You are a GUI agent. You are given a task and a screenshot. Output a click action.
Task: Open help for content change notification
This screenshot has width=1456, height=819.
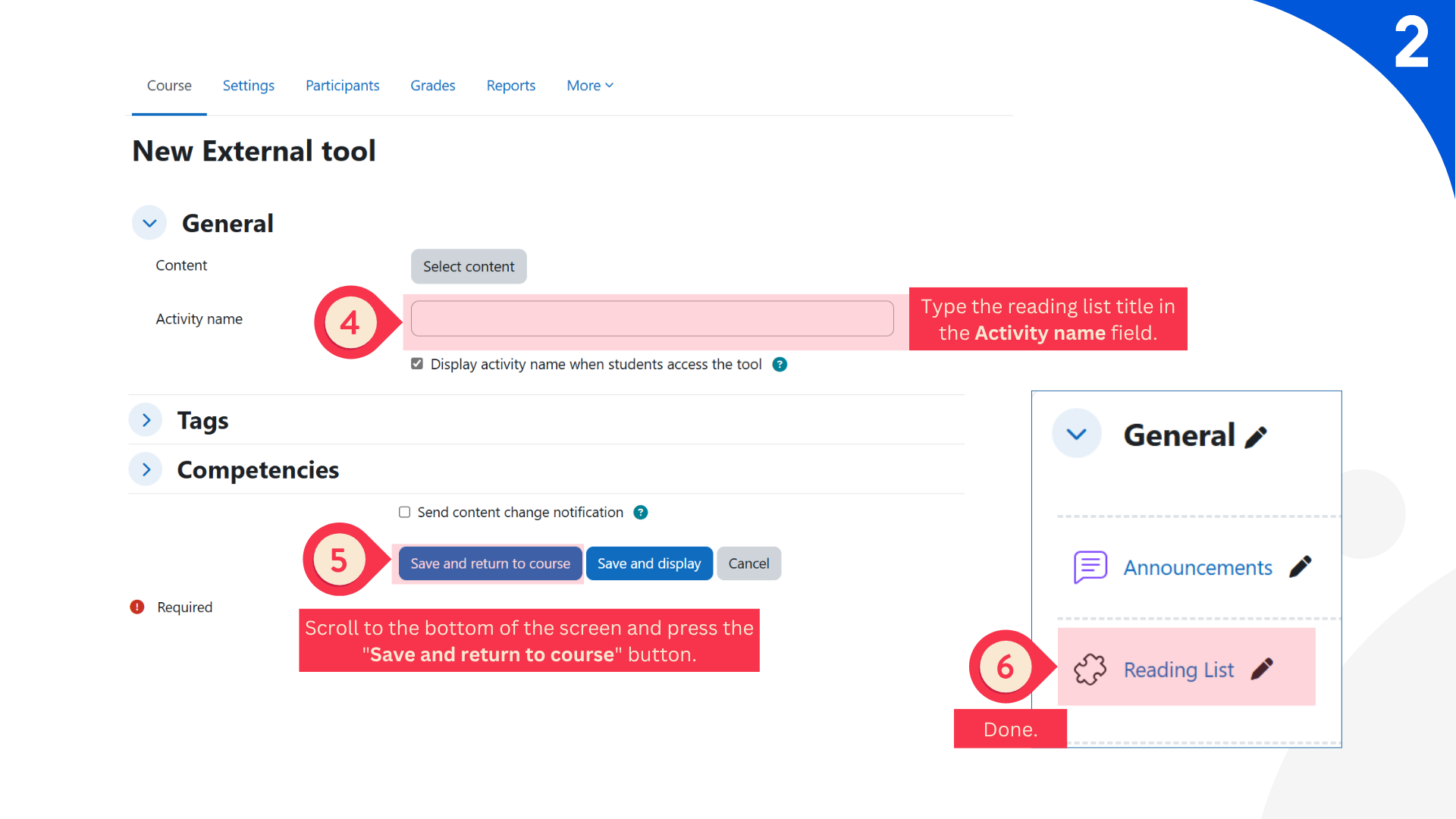641,513
